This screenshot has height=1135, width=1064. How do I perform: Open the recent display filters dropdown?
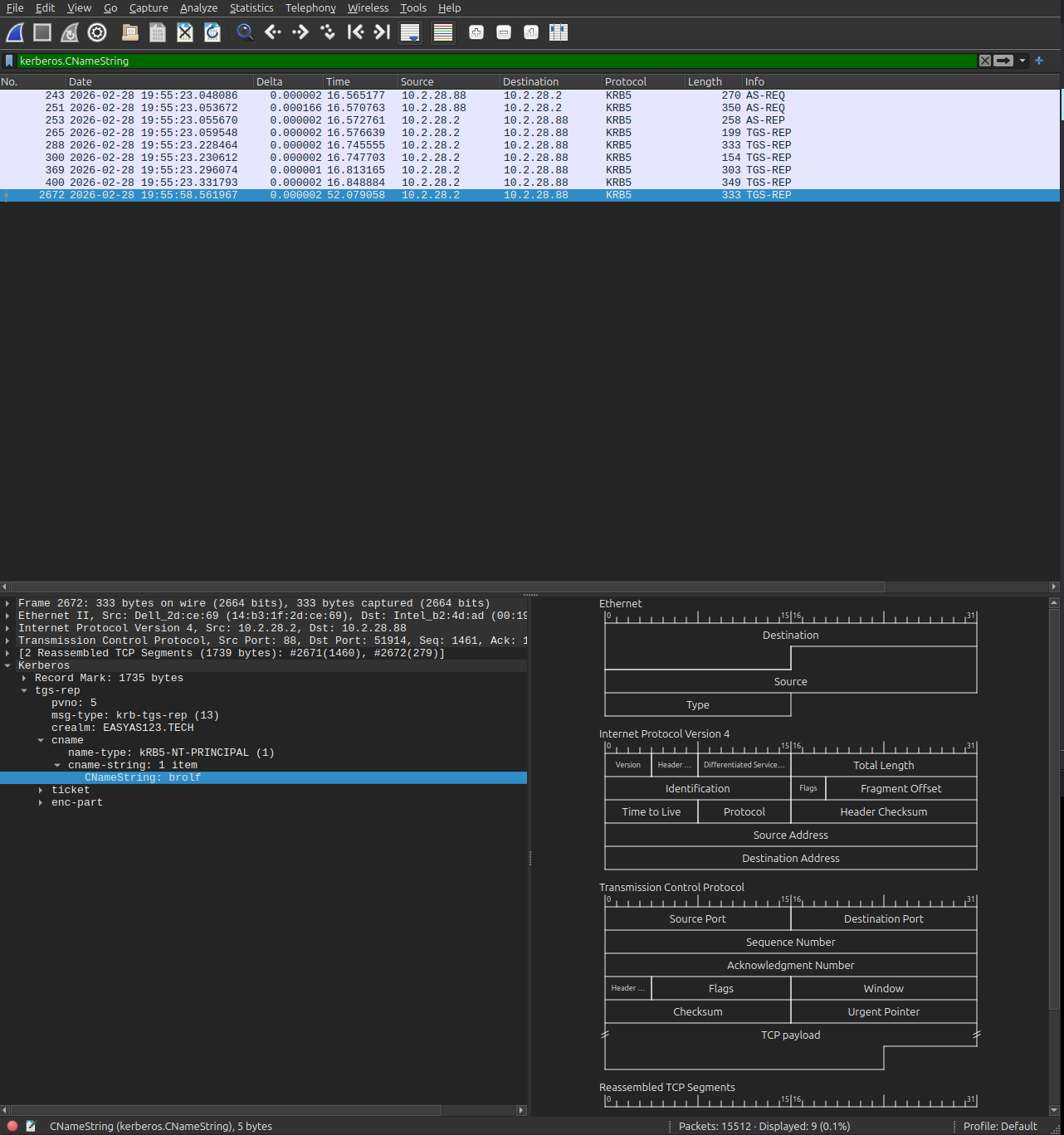pyautogui.click(x=1023, y=61)
